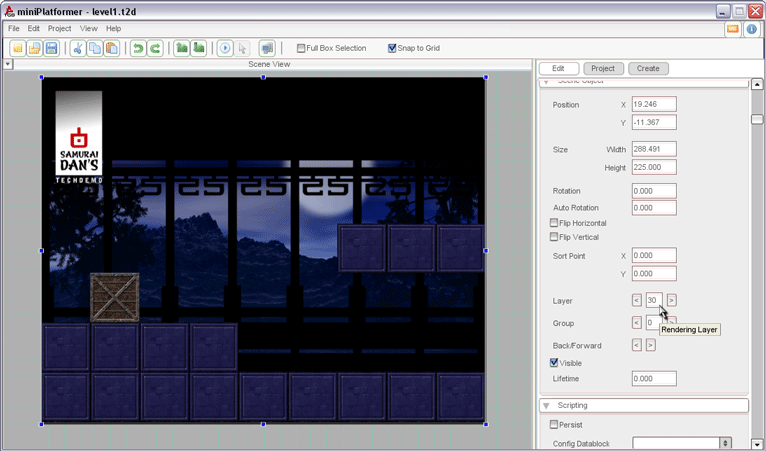The height and width of the screenshot is (451, 766).
Task: Click the Paste clipboard icon
Action: click(112, 48)
